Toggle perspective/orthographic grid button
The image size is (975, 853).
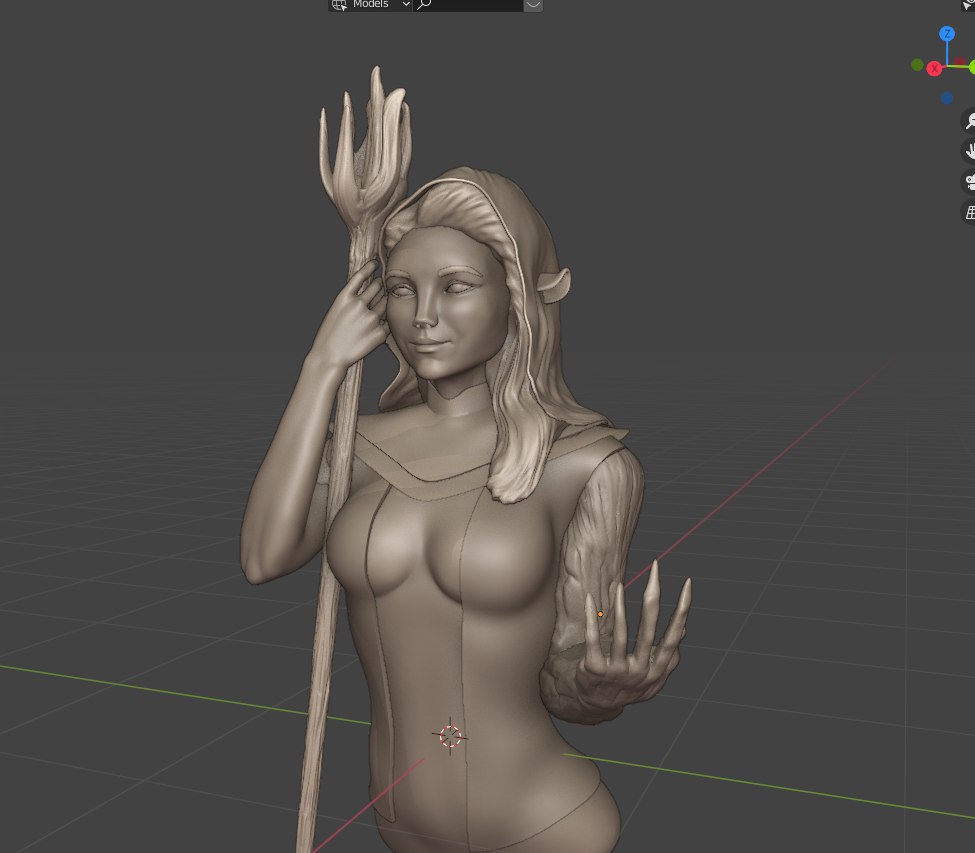pyautogui.click(x=969, y=213)
